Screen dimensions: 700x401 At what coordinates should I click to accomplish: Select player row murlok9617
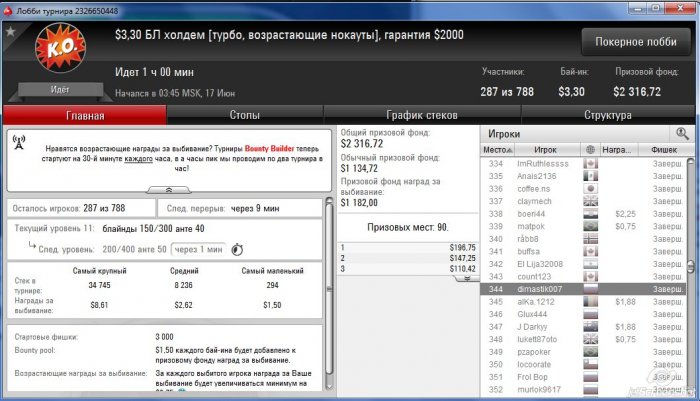[583, 389]
